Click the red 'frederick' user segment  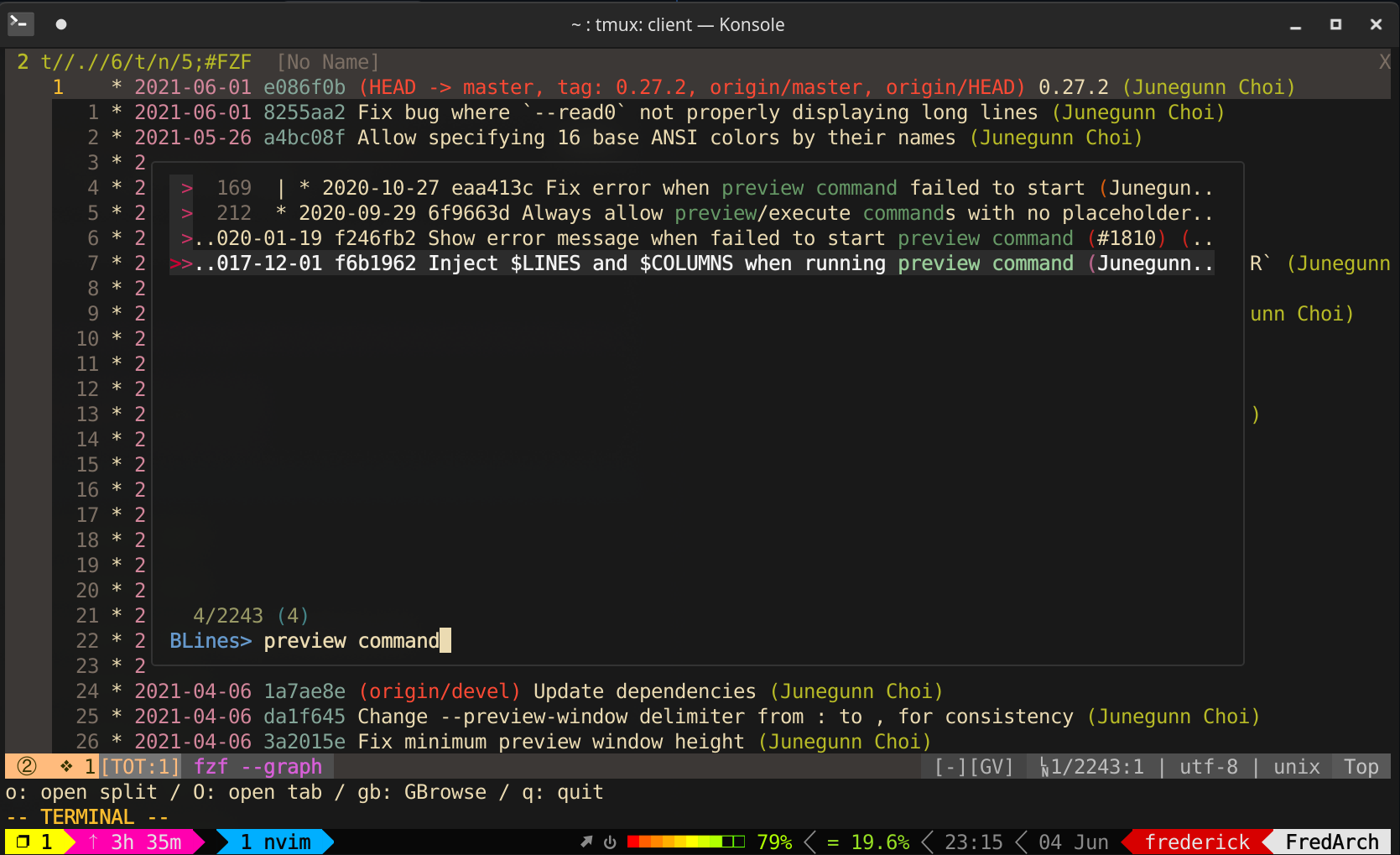pyautogui.click(x=1197, y=842)
